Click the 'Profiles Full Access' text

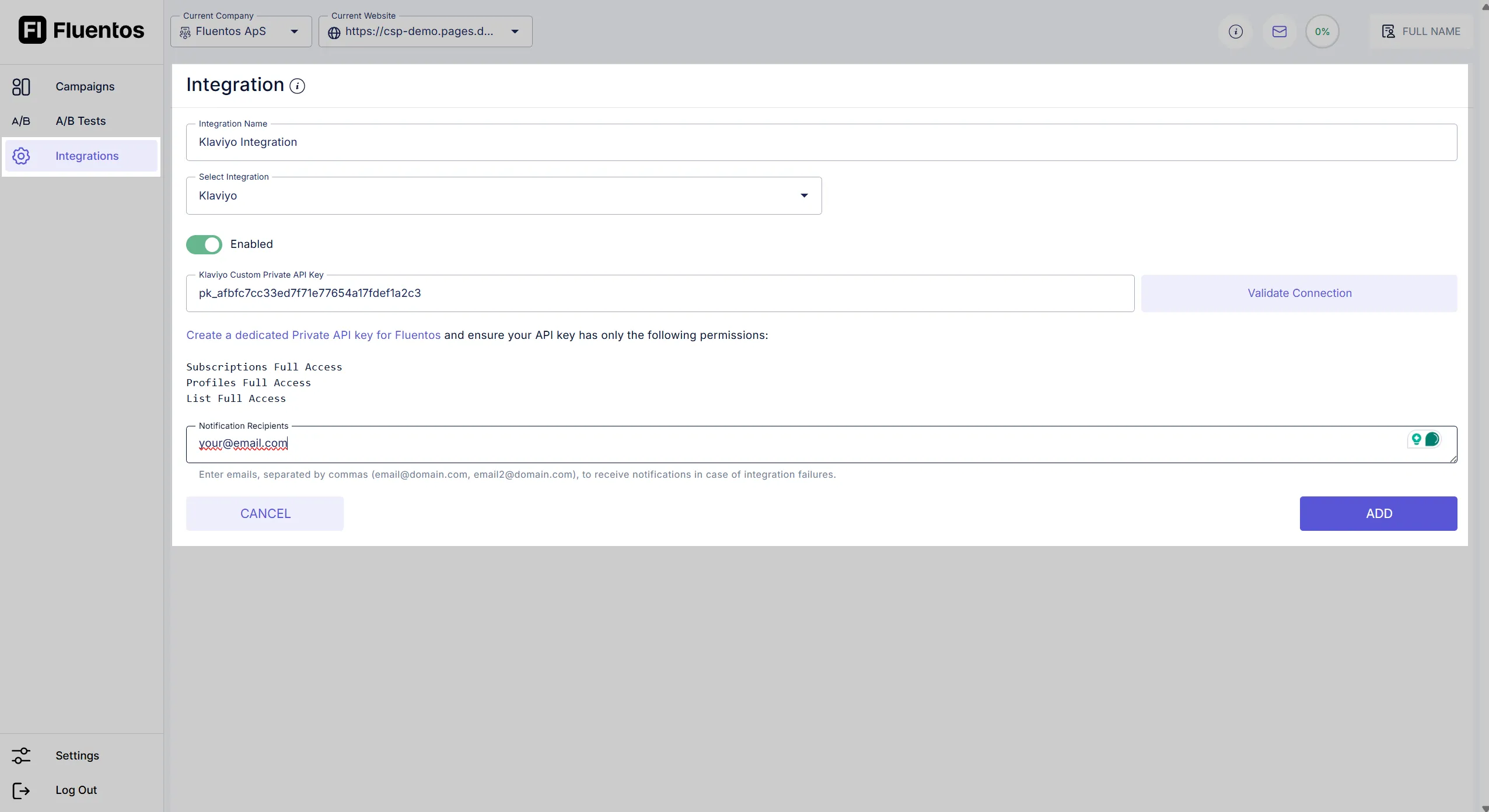pyautogui.click(x=249, y=383)
